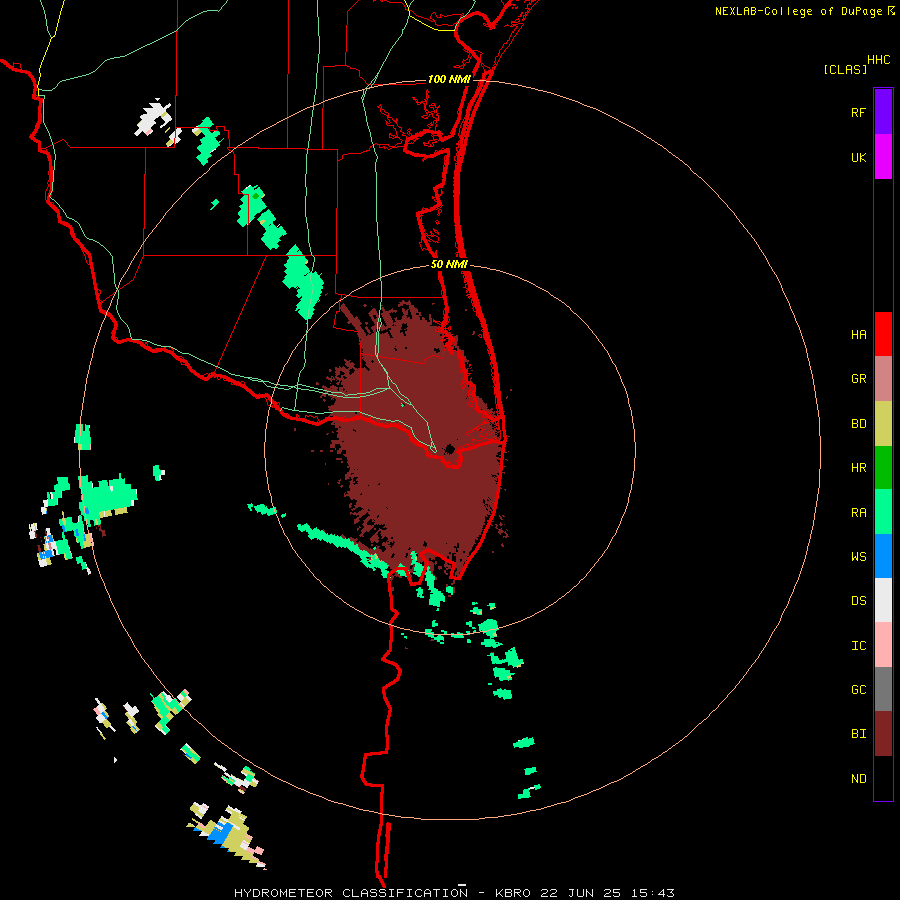Click the DS legend label
This screenshot has height=900, width=900.
coord(858,601)
